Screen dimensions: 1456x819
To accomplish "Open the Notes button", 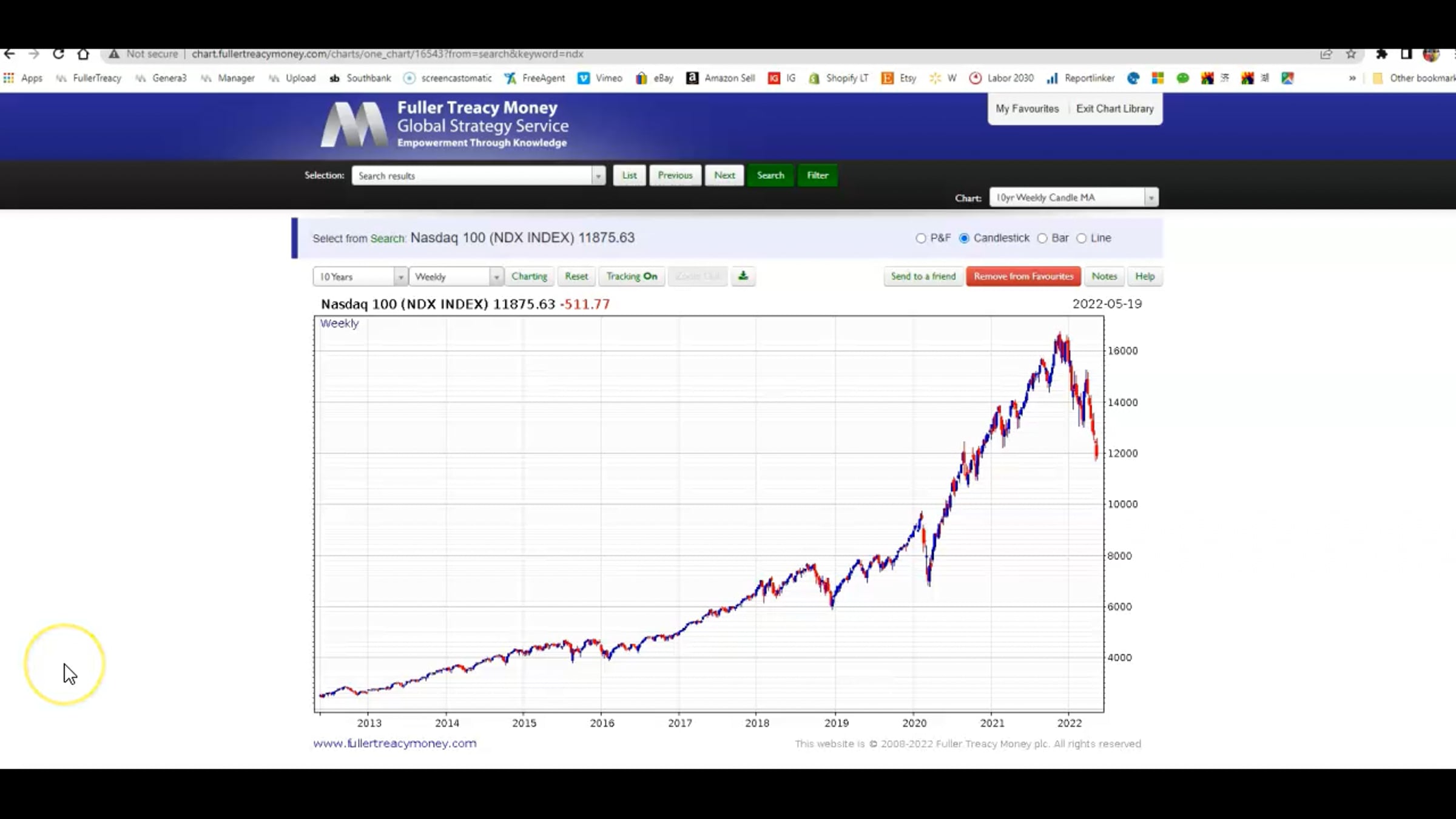I will (1104, 277).
